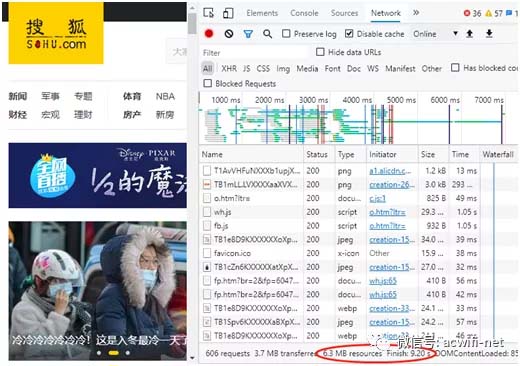
Task: Tick the Blocked Requests checkbox
Action: [207, 83]
